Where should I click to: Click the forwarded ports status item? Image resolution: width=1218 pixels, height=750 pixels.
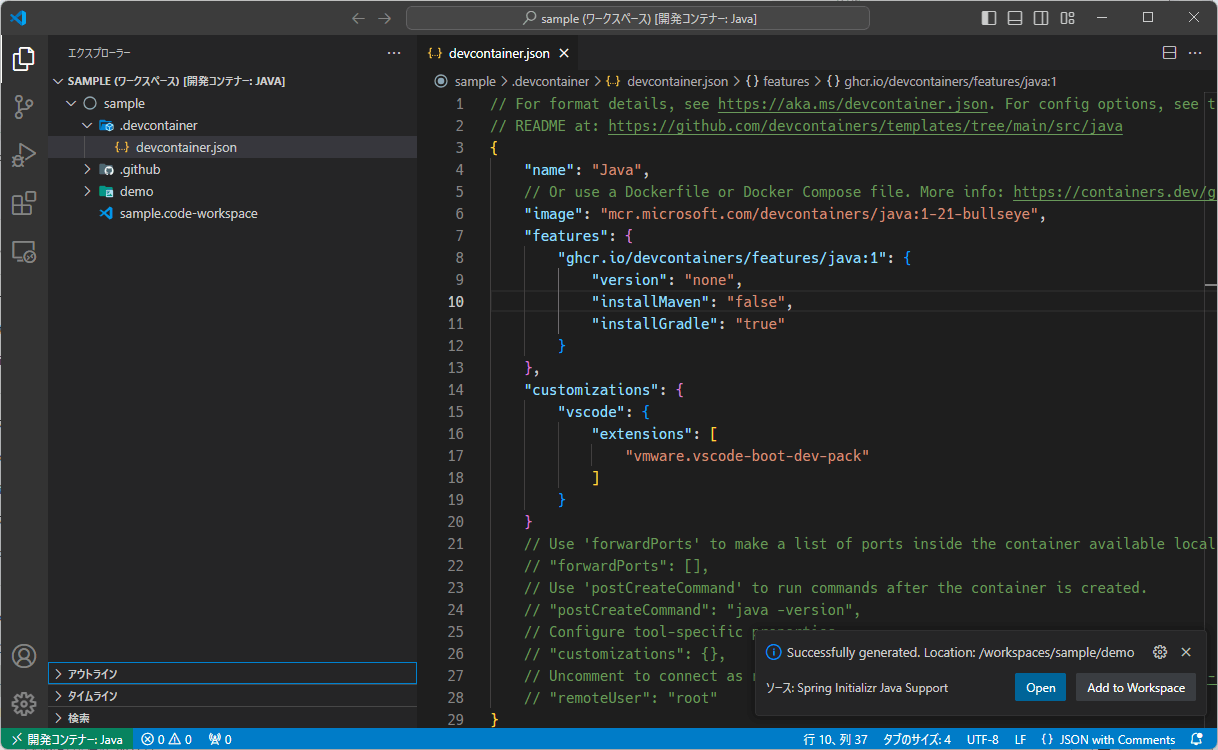pos(220,739)
